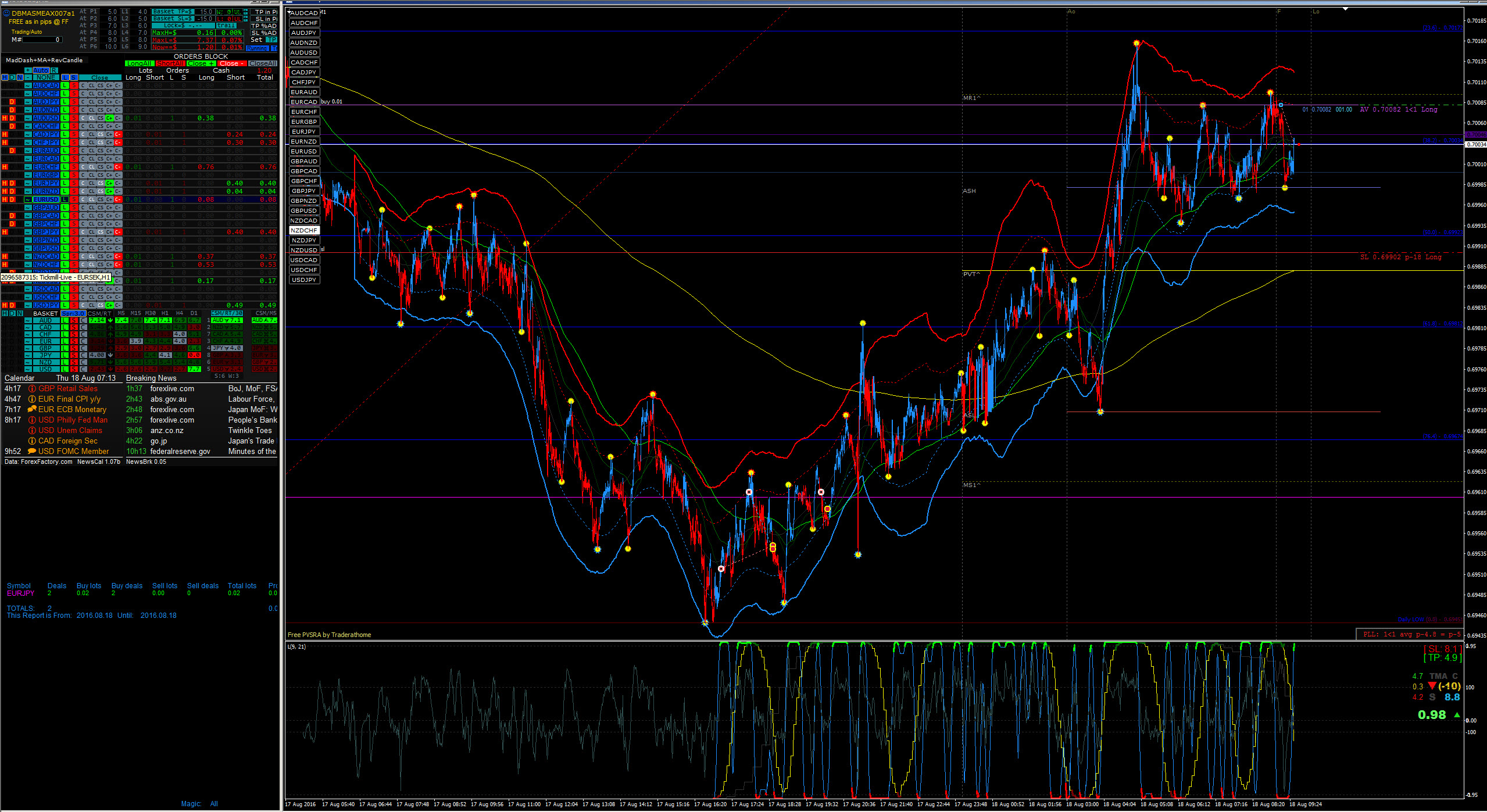The height and width of the screenshot is (812, 1487).
Task: Click the Close + button
Action: [201, 63]
